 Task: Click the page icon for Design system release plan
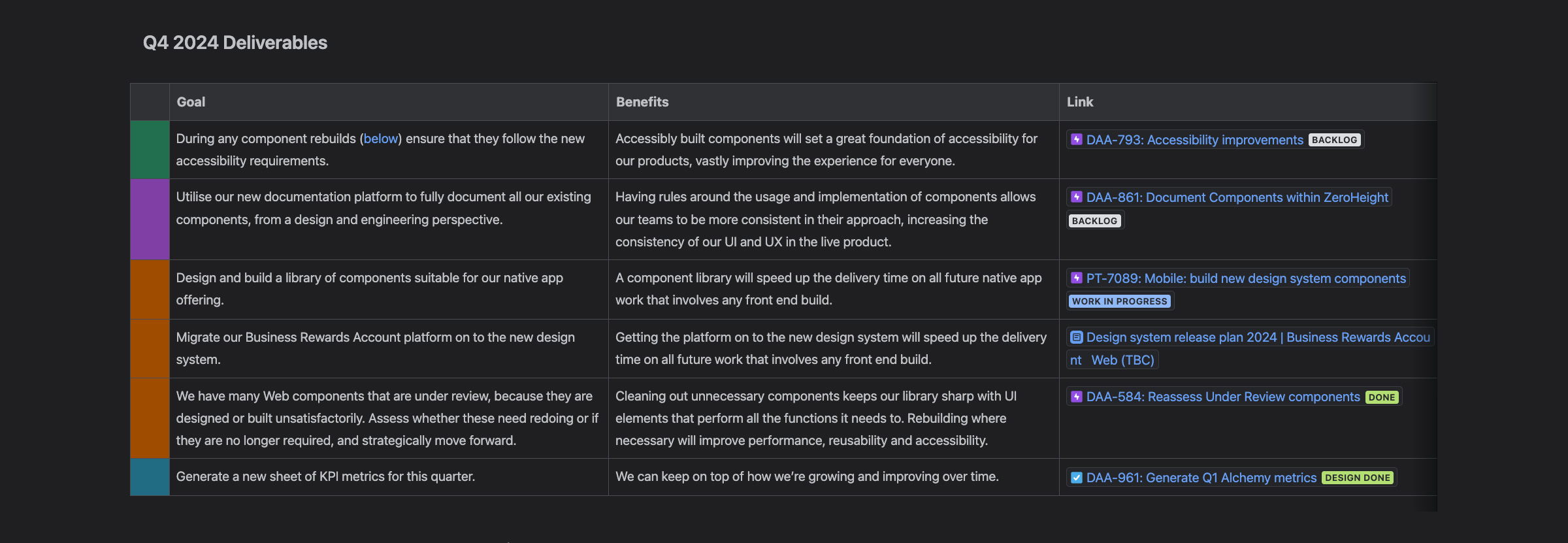tap(1077, 337)
